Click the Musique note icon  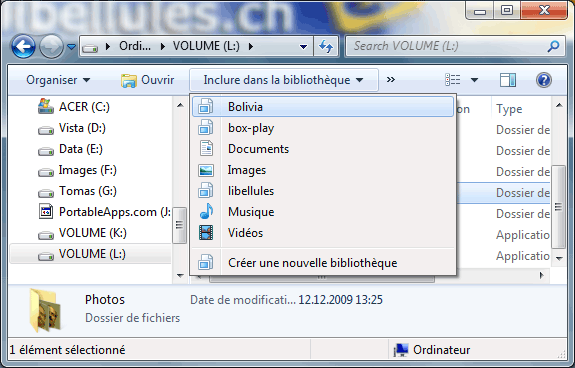tap(206, 211)
